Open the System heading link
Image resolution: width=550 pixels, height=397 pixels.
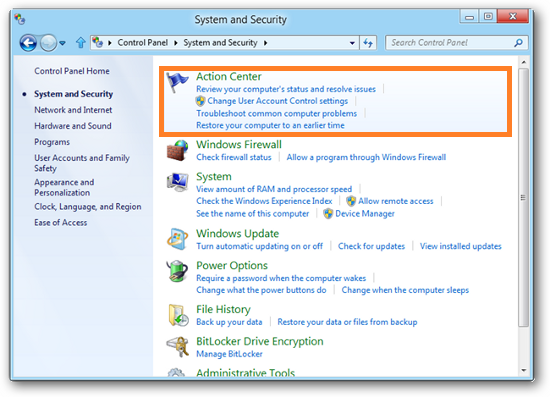[x=214, y=176]
